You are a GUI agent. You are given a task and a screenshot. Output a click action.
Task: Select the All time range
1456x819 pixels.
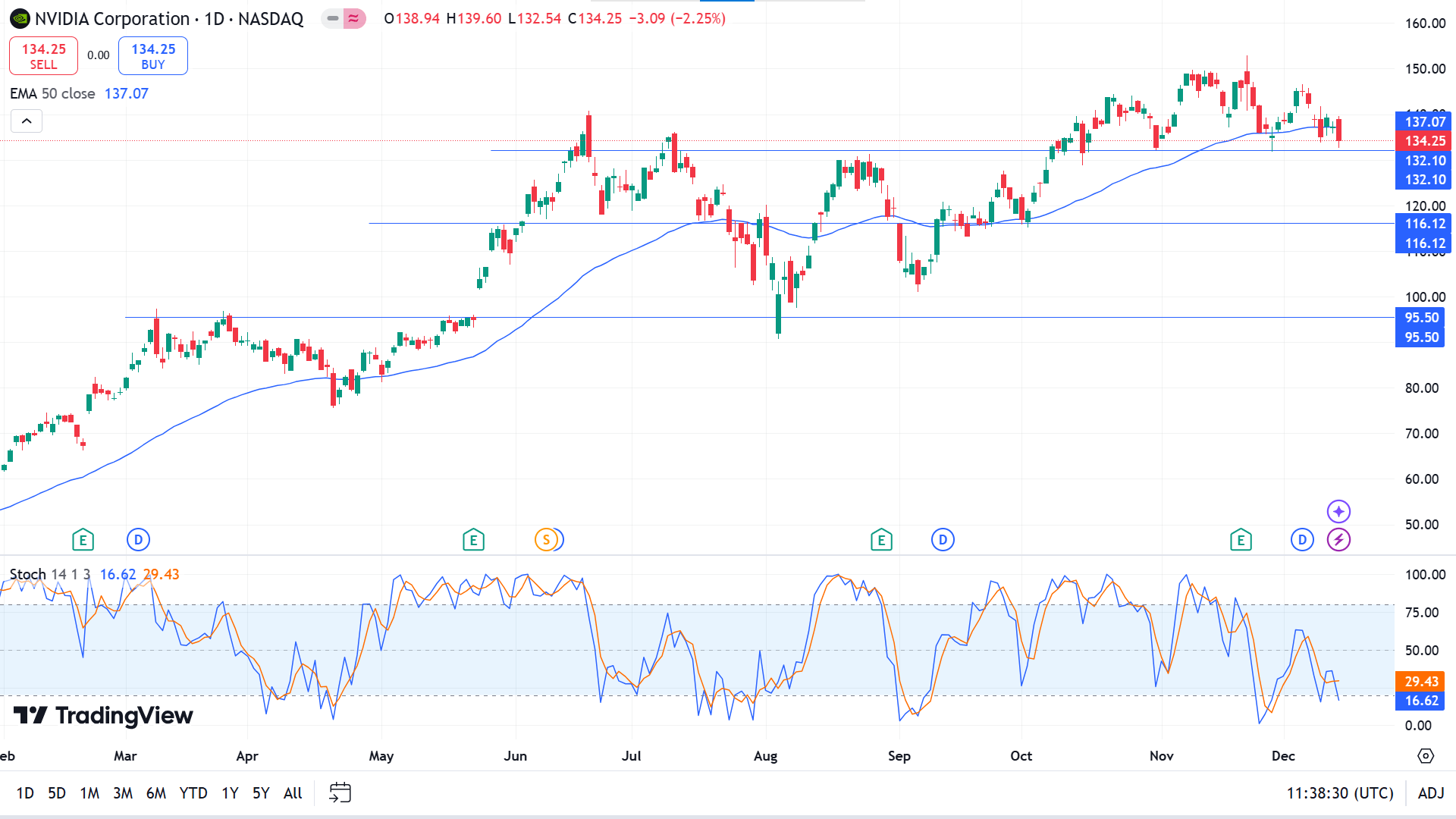pyautogui.click(x=293, y=793)
